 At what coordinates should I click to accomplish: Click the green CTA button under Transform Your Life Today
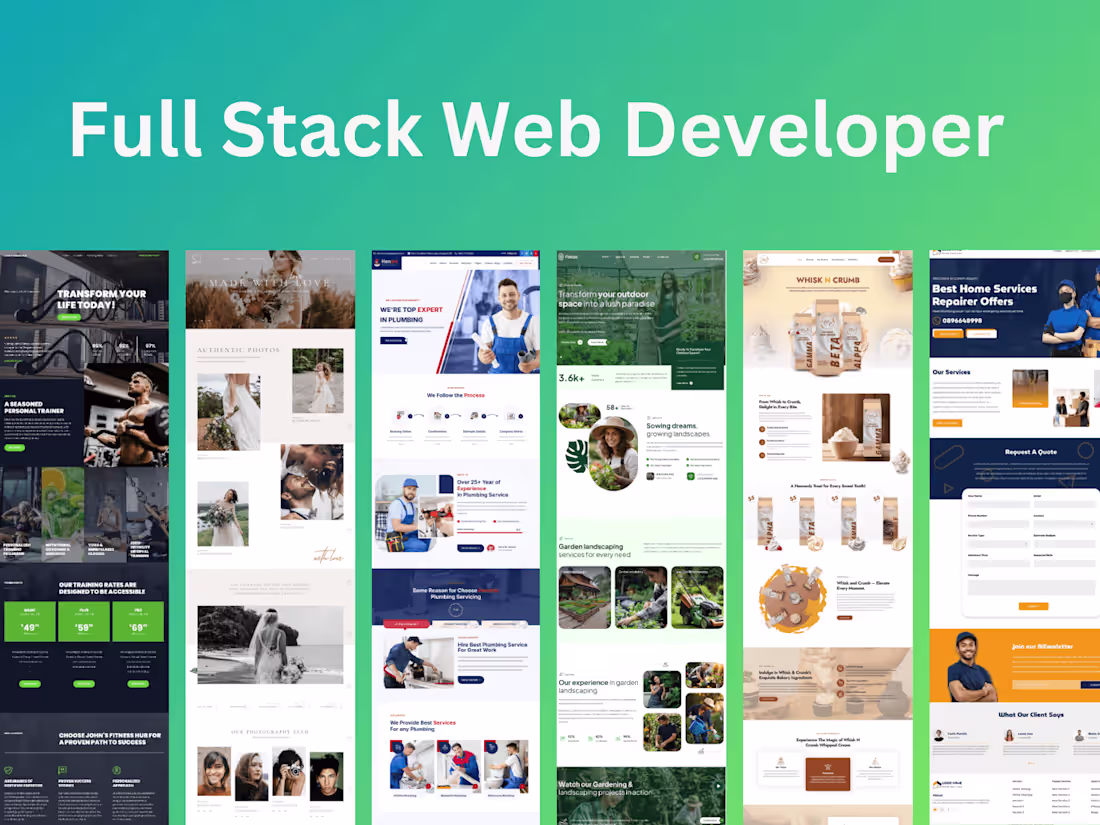69,317
